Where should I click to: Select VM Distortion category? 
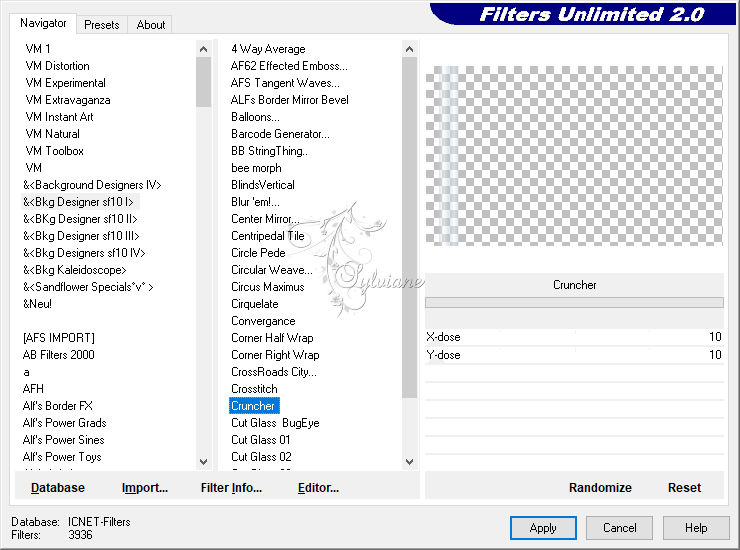58,66
